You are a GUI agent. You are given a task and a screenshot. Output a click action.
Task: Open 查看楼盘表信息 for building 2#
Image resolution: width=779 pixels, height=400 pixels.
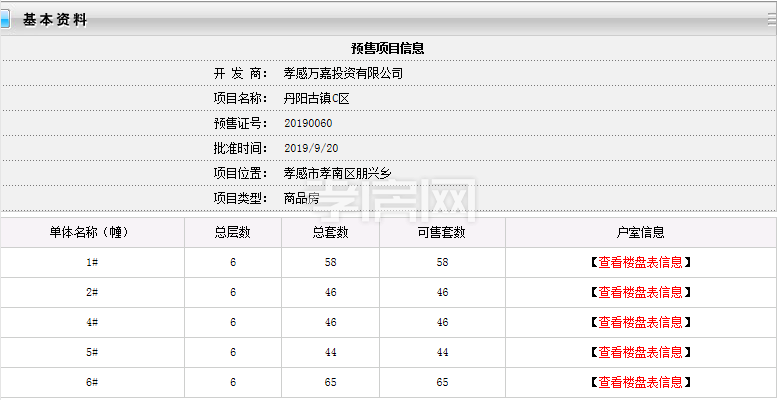[x=640, y=293]
